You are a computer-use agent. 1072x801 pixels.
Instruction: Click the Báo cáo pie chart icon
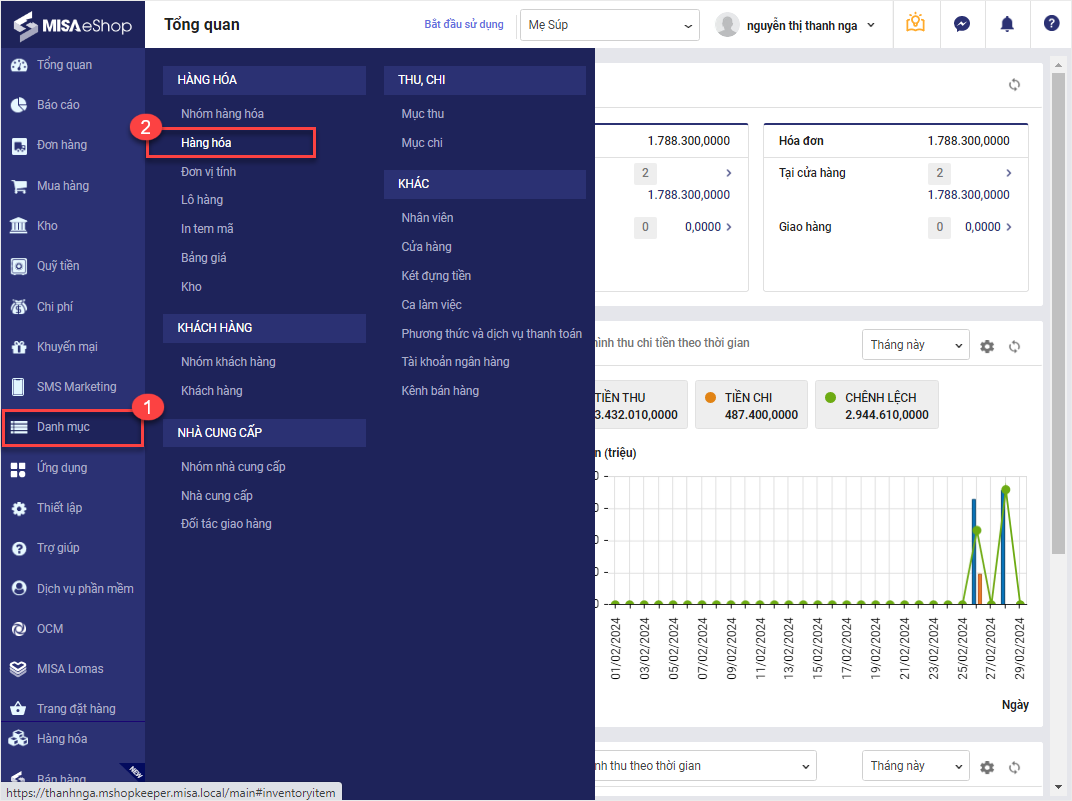pyautogui.click(x=19, y=105)
